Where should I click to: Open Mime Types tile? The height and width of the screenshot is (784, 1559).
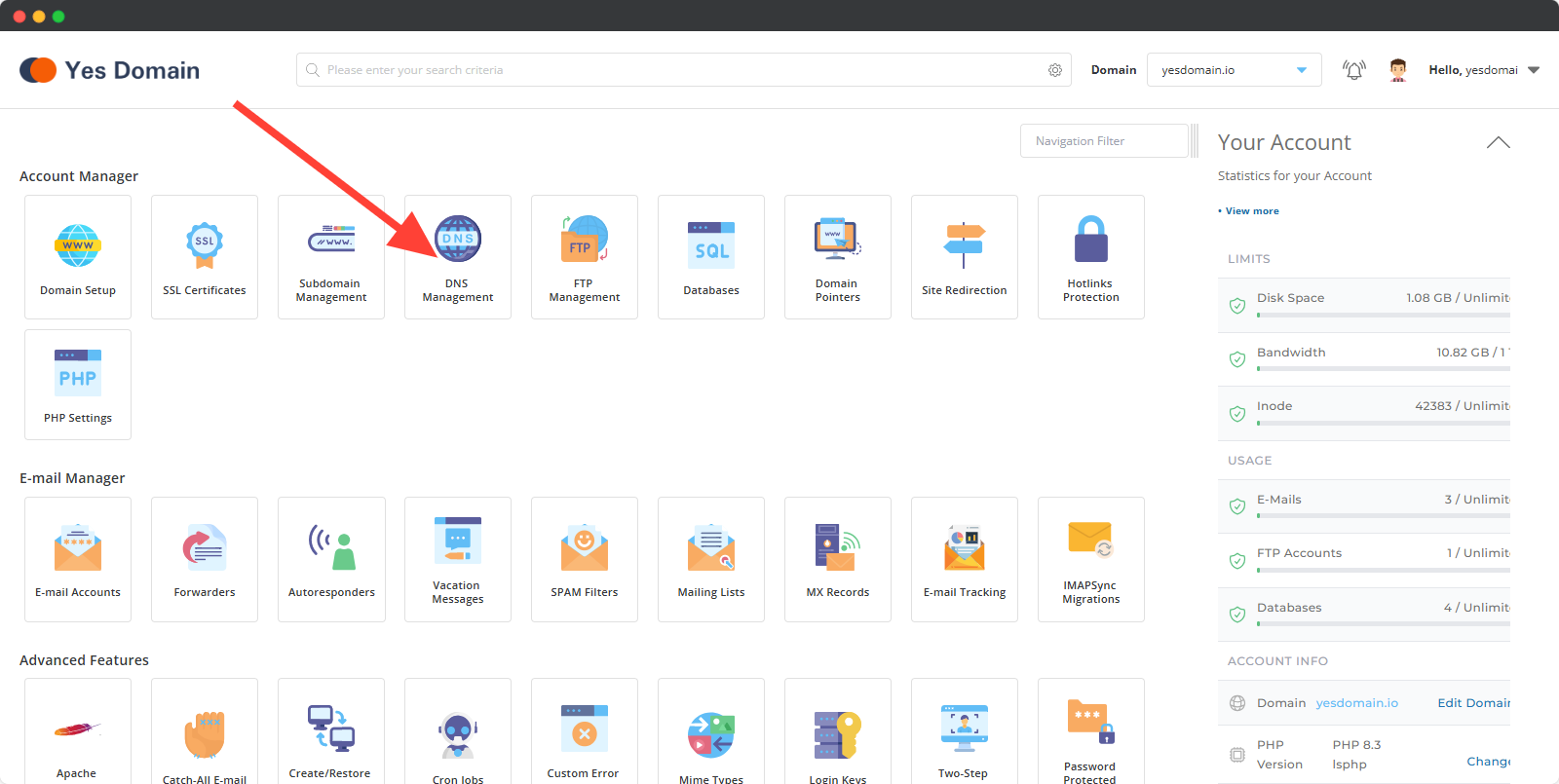pos(711,731)
